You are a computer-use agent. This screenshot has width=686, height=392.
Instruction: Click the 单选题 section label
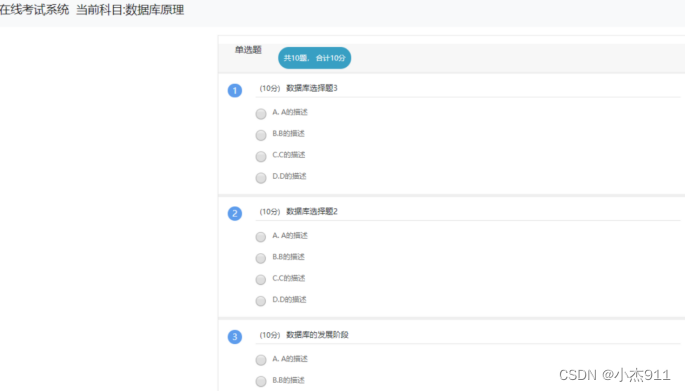pyautogui.click(x=248, y=50)
